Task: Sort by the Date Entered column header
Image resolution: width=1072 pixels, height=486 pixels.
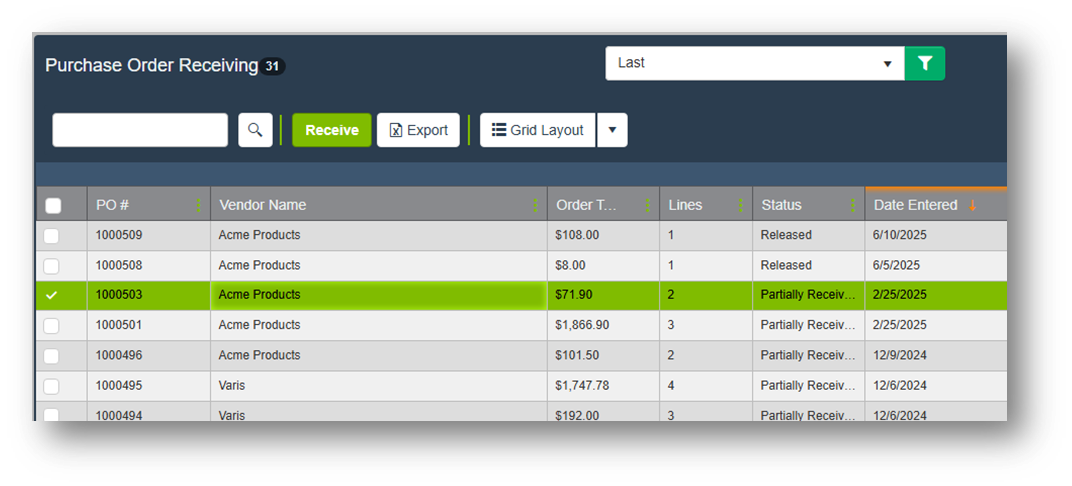Action: [x=915, y=205]
